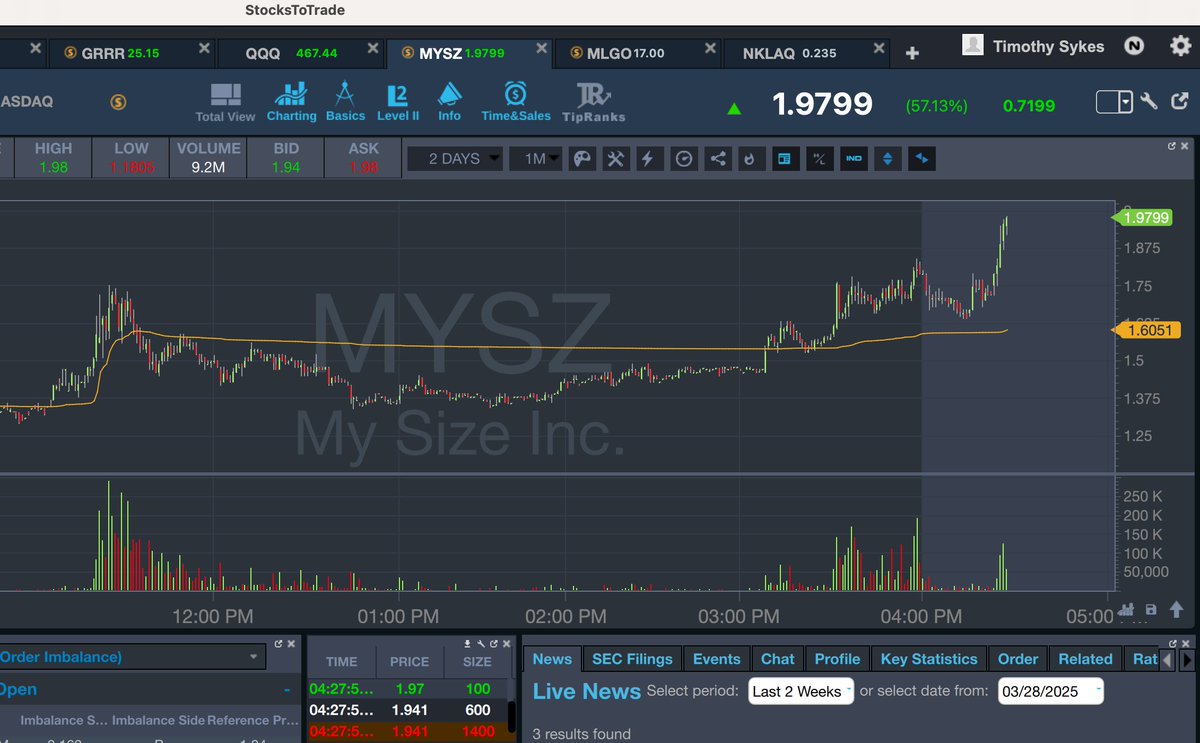Open the Charting module
This screenshot has height=743, width=1200.
click(x=291, y=103)
